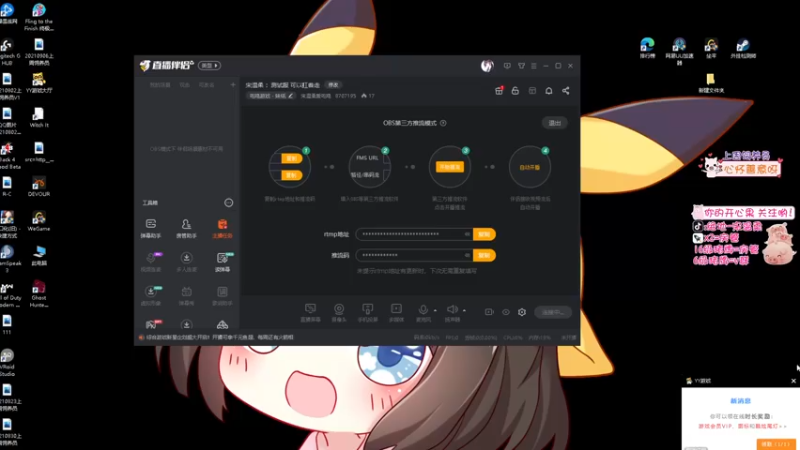Add a new scene with the plus icon
Image resolution: width=800 pixels, height=450 pixels.
(x=233, y=85)
